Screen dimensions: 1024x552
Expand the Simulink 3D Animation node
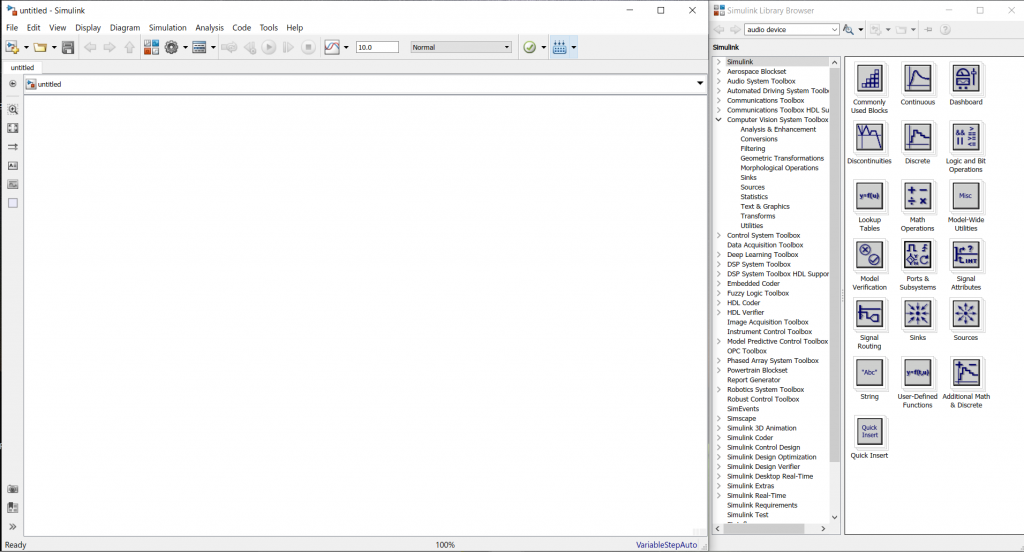(719, 428)
